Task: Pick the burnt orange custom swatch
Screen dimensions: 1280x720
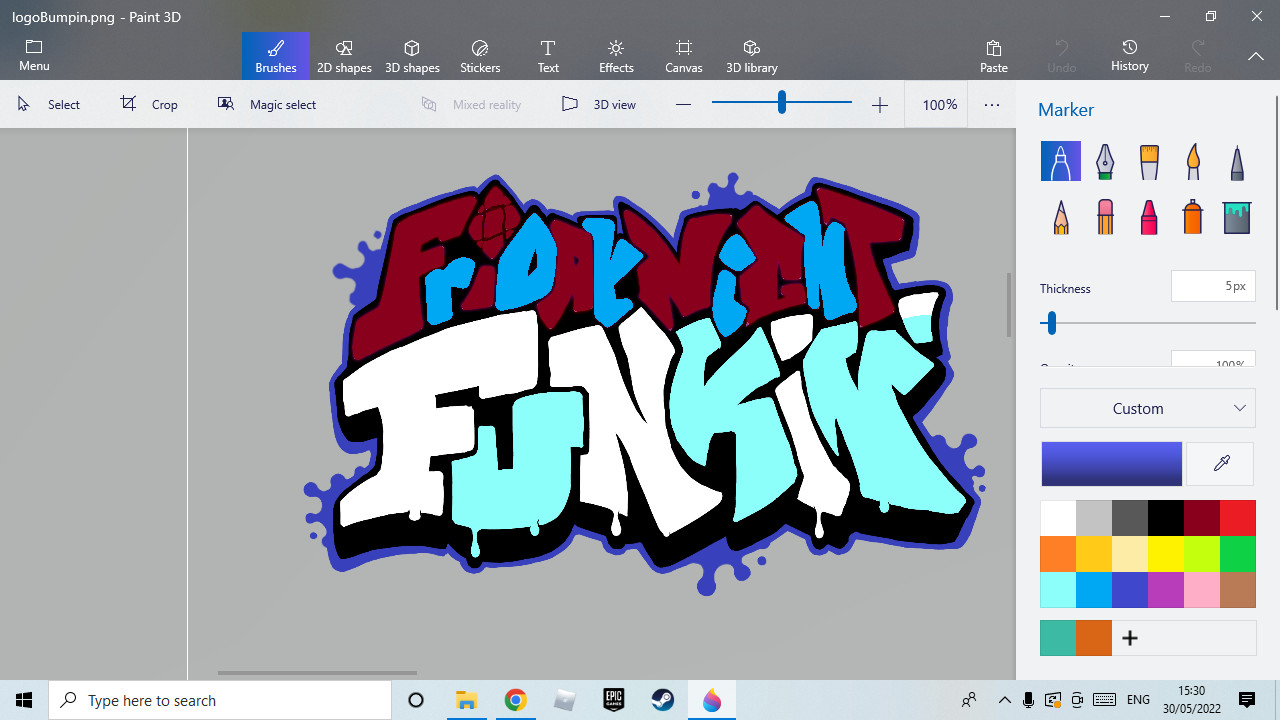Action: pos(1095,638)
